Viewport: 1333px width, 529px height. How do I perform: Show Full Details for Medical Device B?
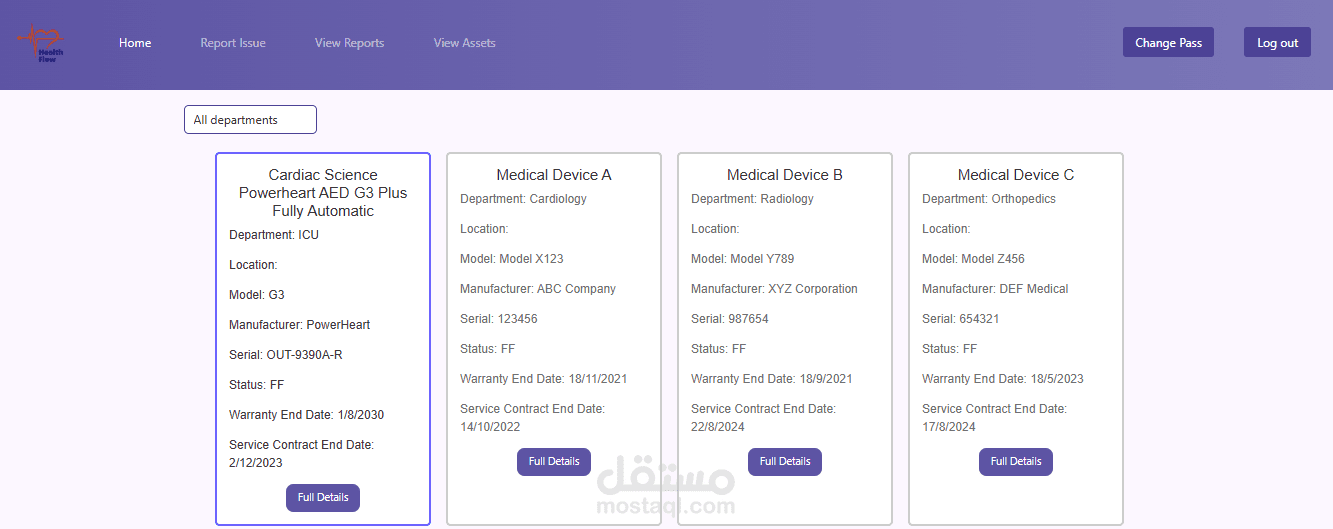tap(785, 462)
